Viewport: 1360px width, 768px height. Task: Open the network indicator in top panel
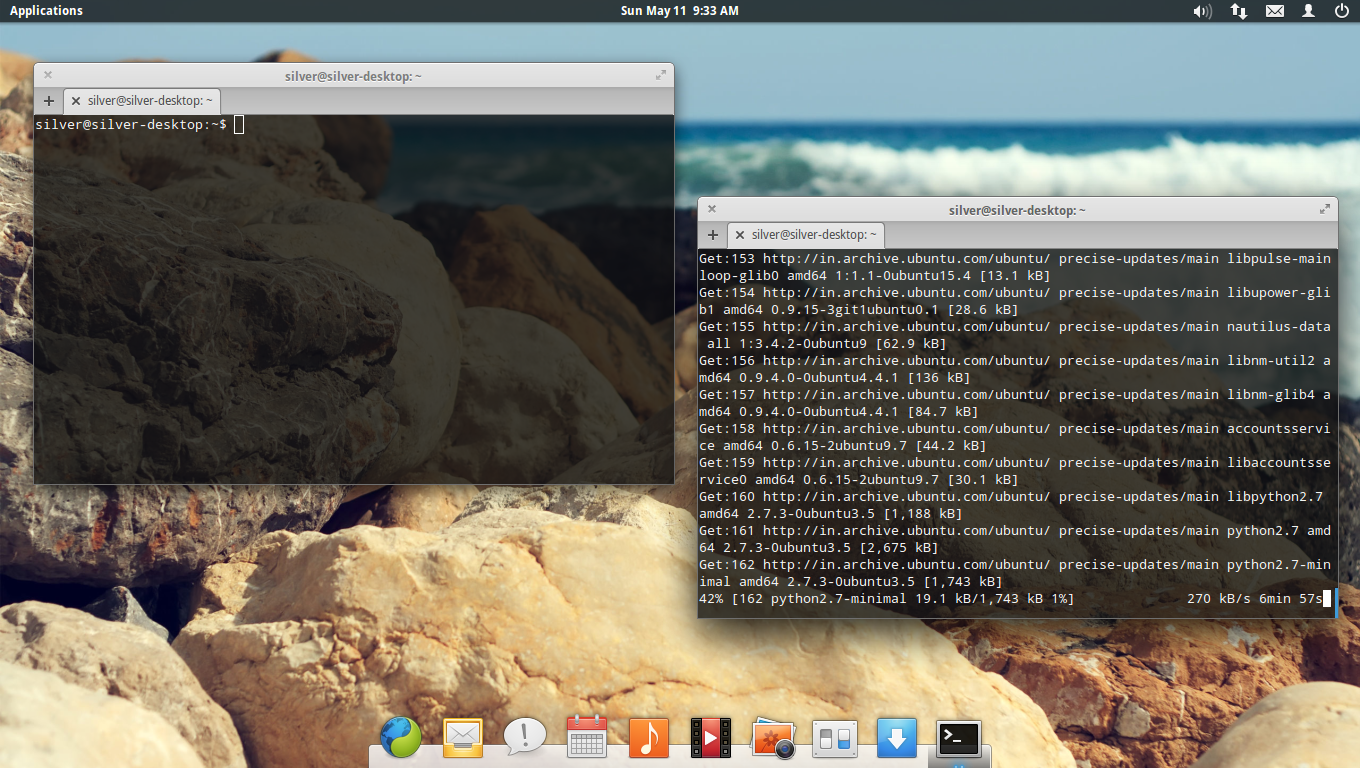[x=1239, y=11]
